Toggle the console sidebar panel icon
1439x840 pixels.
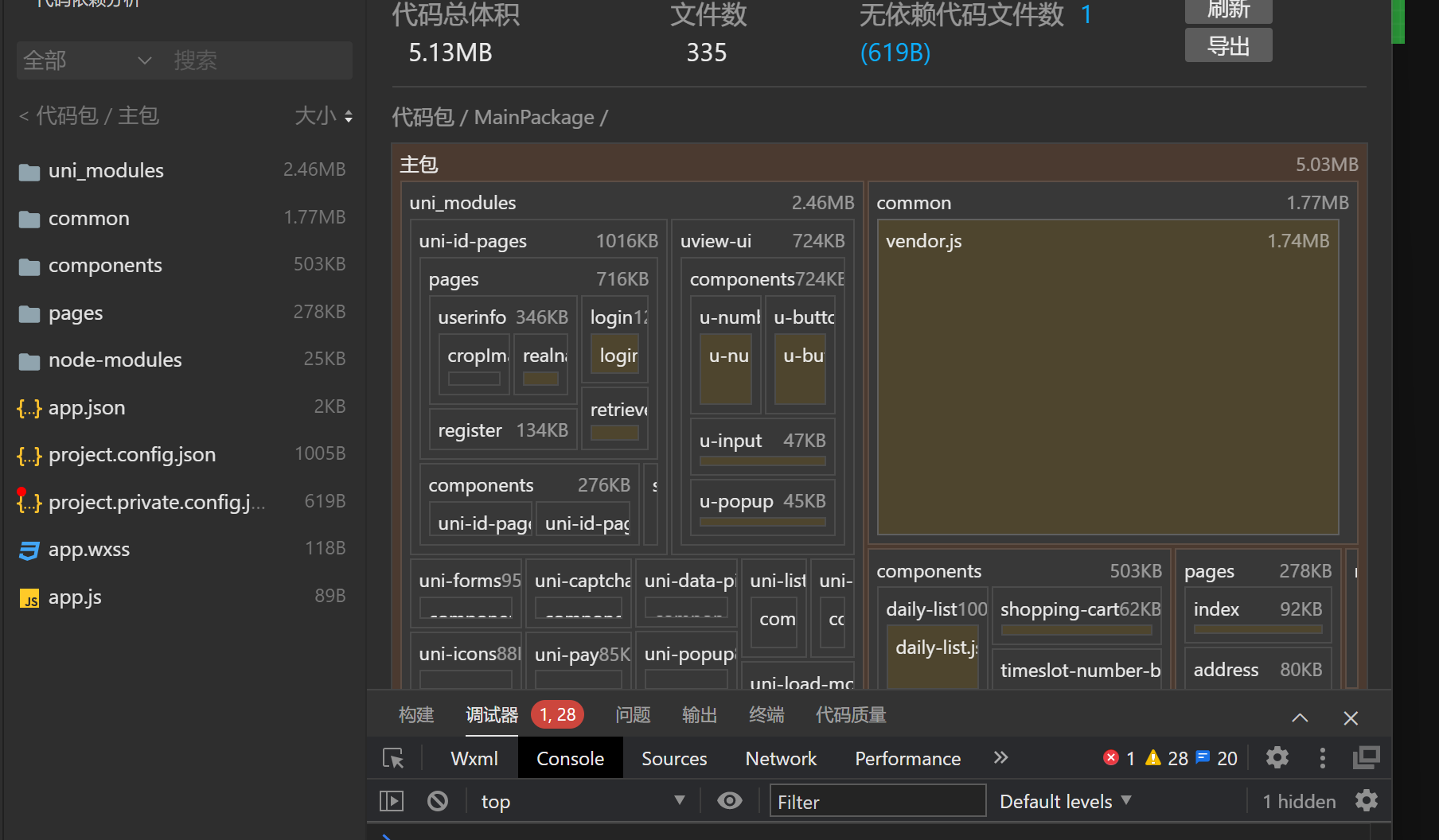392,801
